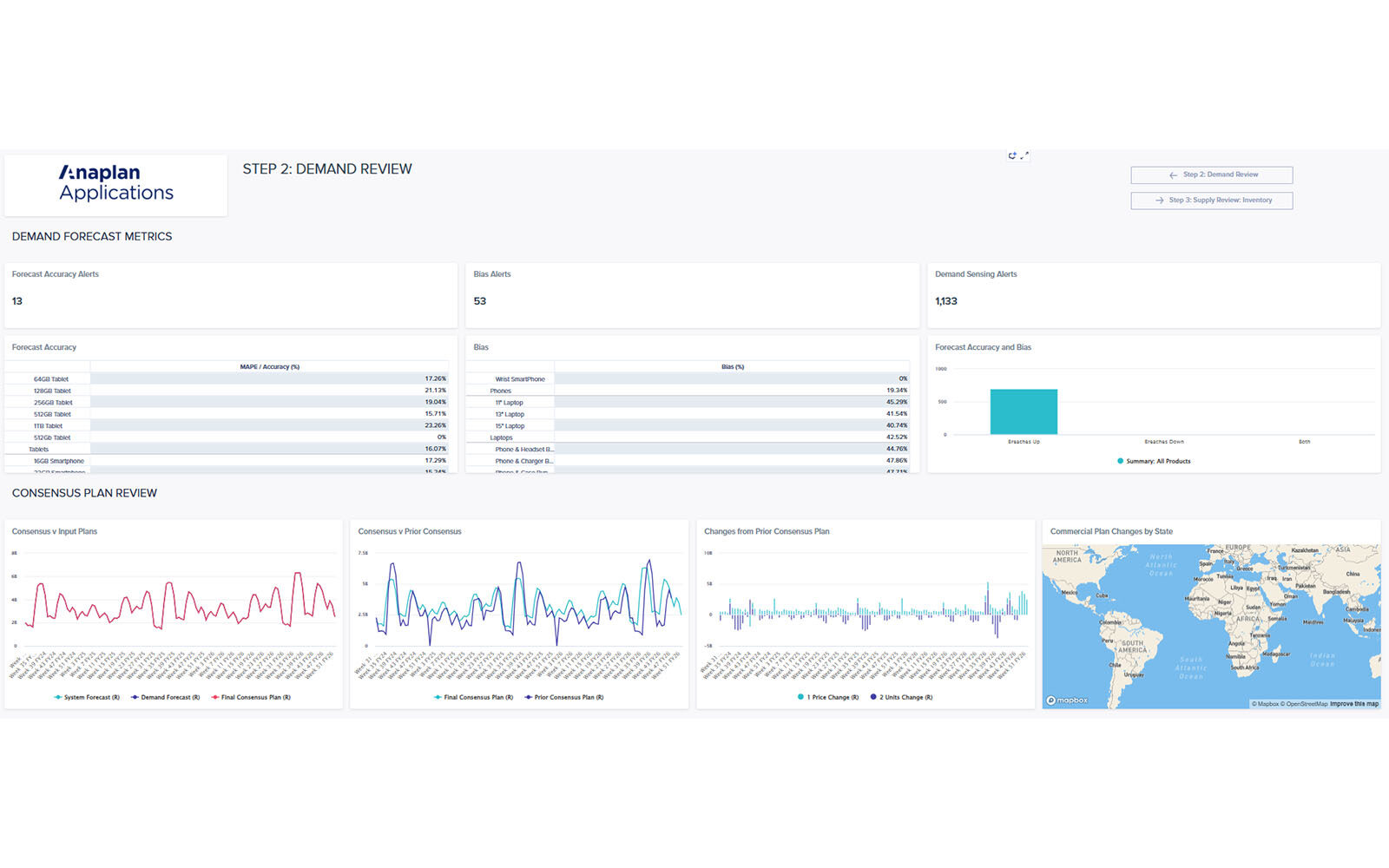The image size is (1389, 868).
Task: Click the MAPE / Accuracy (%) column header
Action: click(x=269, y=367)
